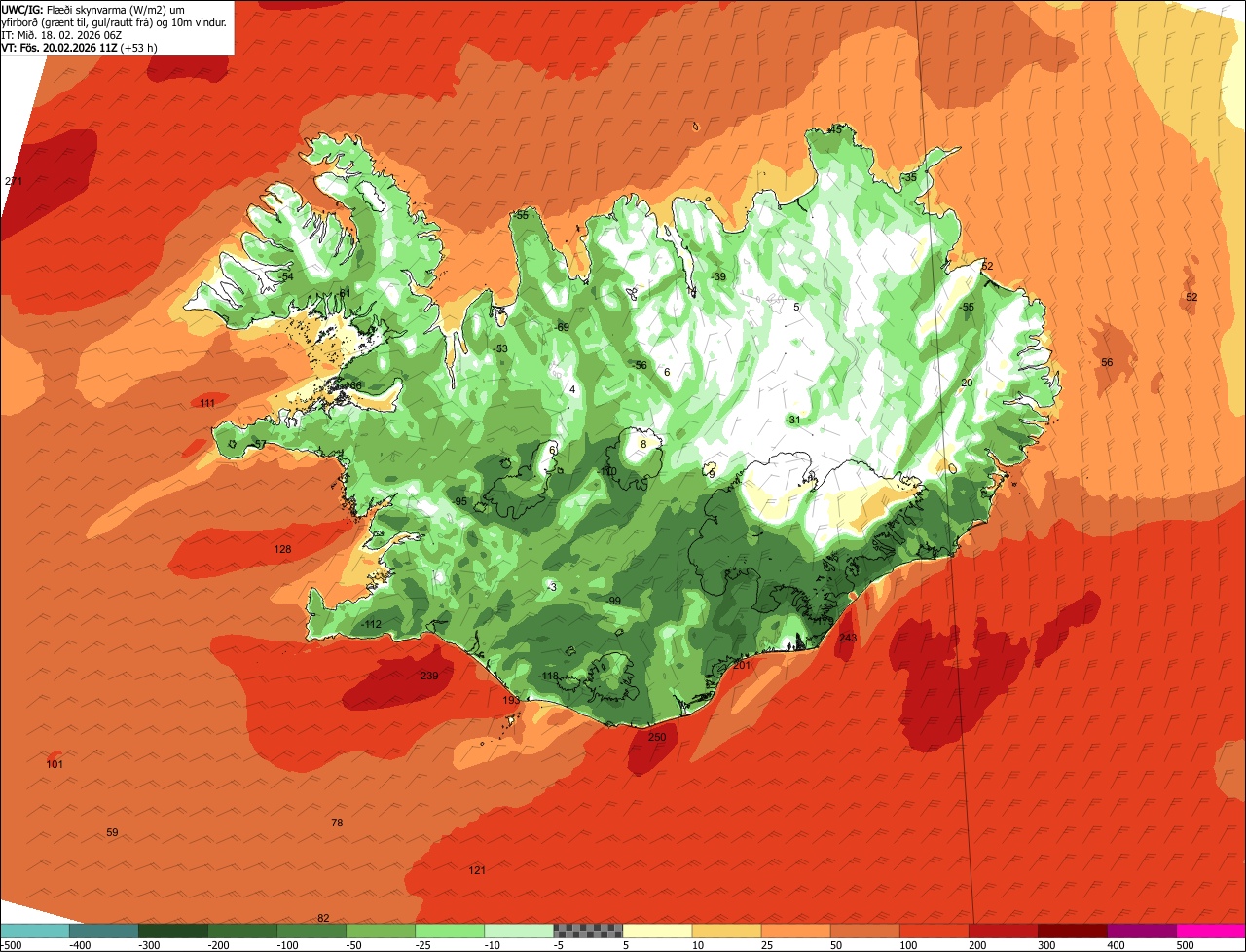
Task: Select the light orange 25 to 50 legend swatch
Action: pyautogui.click(x=795, y=931)
